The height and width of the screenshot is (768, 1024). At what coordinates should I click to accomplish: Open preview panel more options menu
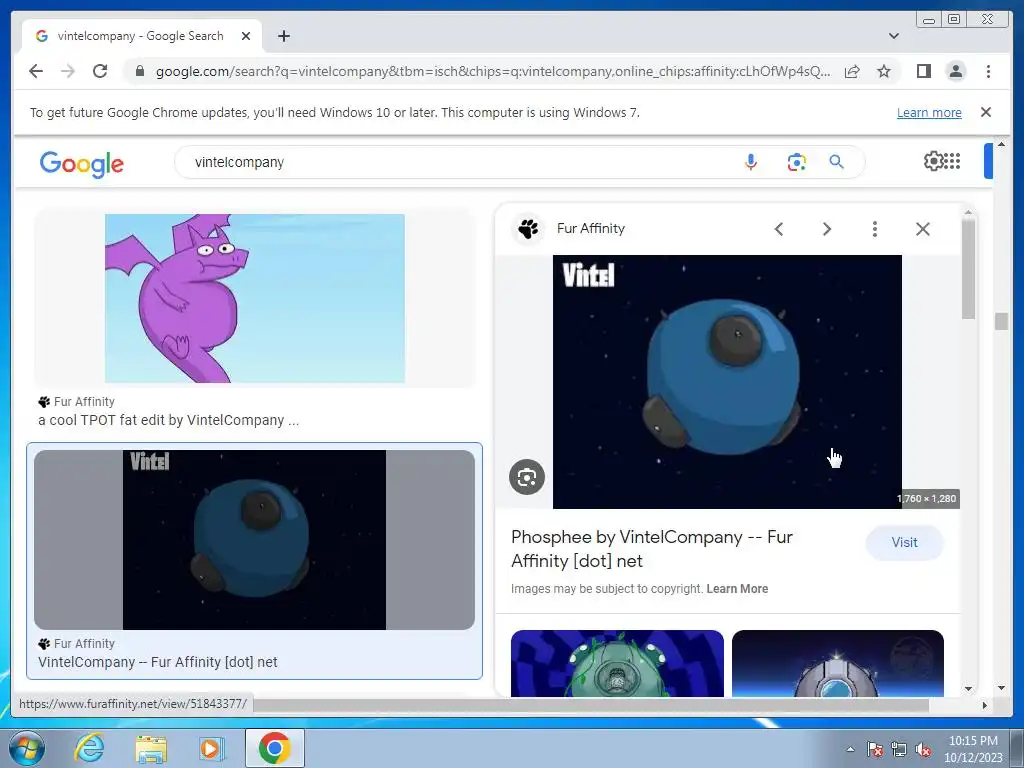click(x=874, y=229)
